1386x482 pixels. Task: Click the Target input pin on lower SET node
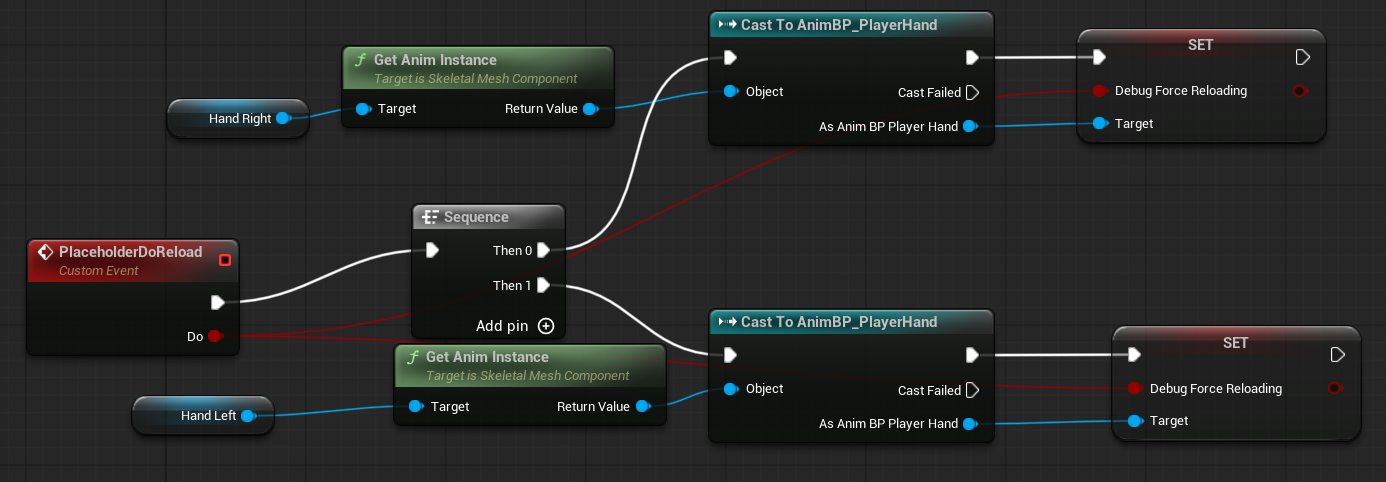[1135, 422]
